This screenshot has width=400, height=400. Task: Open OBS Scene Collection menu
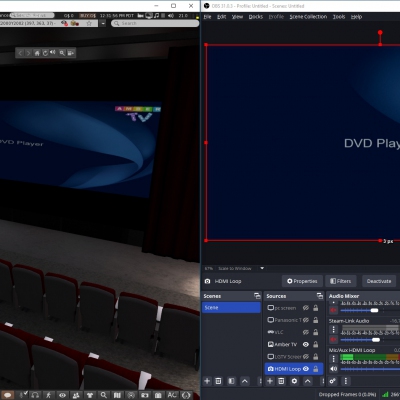[x=308, y=17]
